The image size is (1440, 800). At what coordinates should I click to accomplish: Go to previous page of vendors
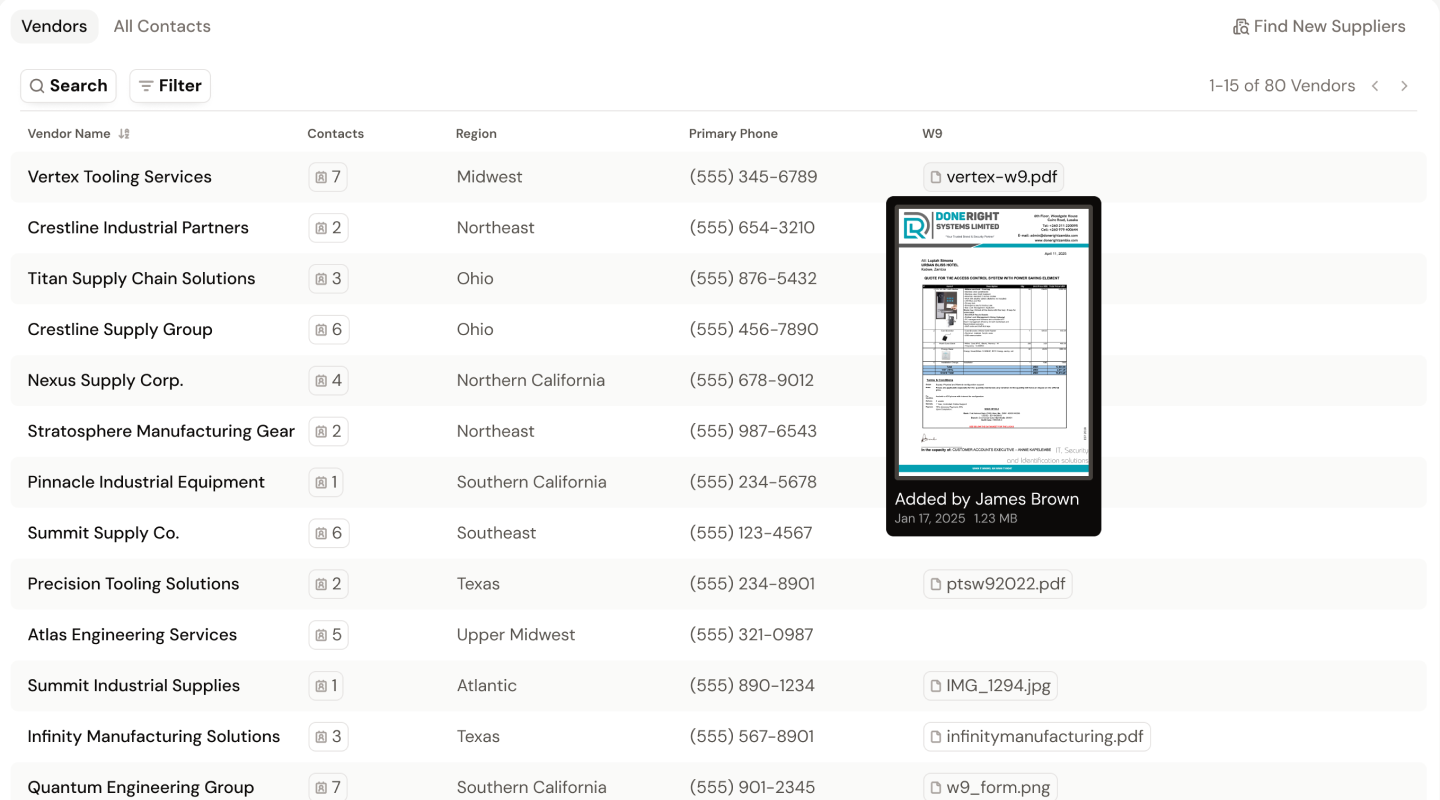[x=1375, y=86]
